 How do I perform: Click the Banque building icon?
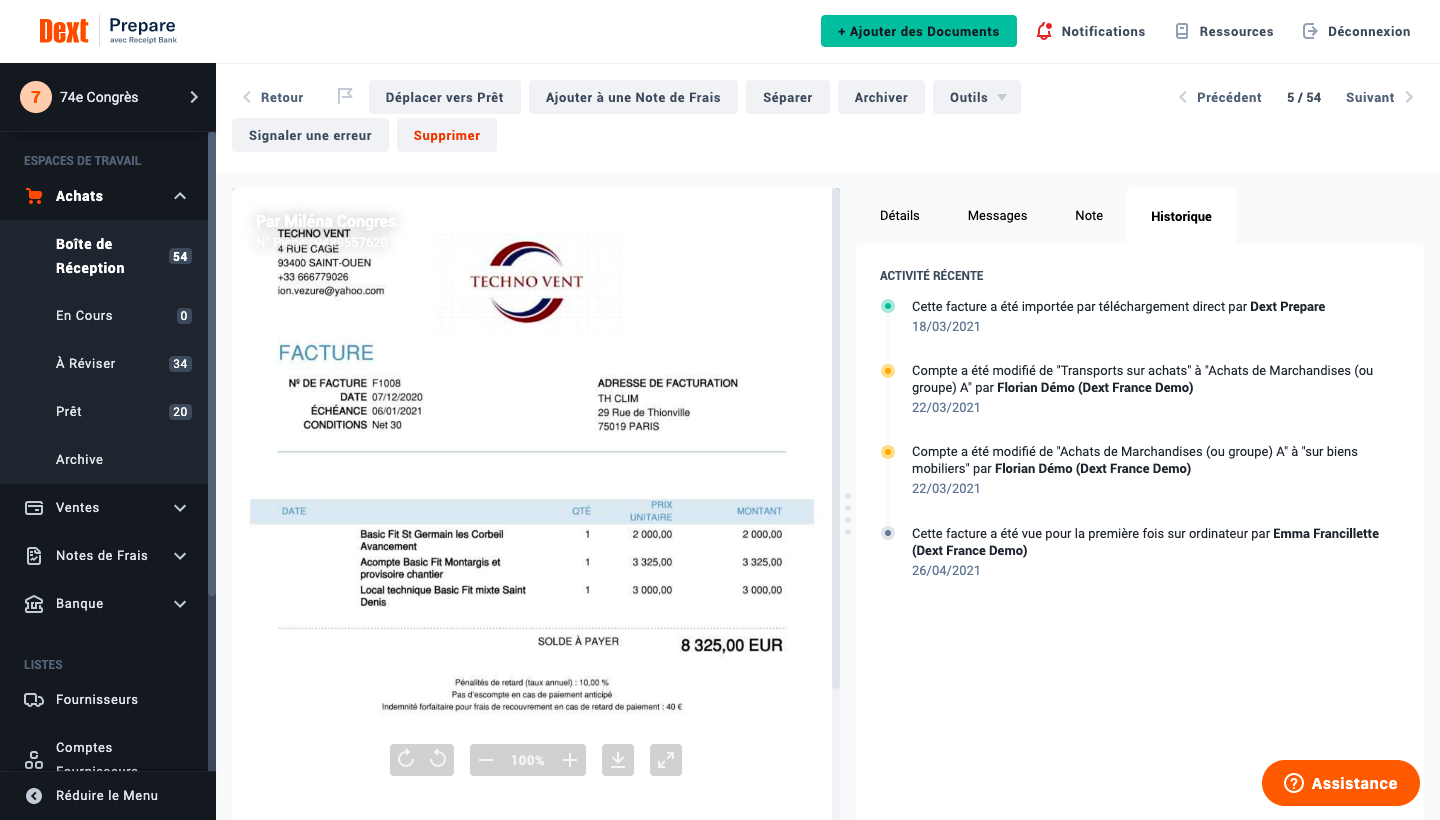pos(34,604)
